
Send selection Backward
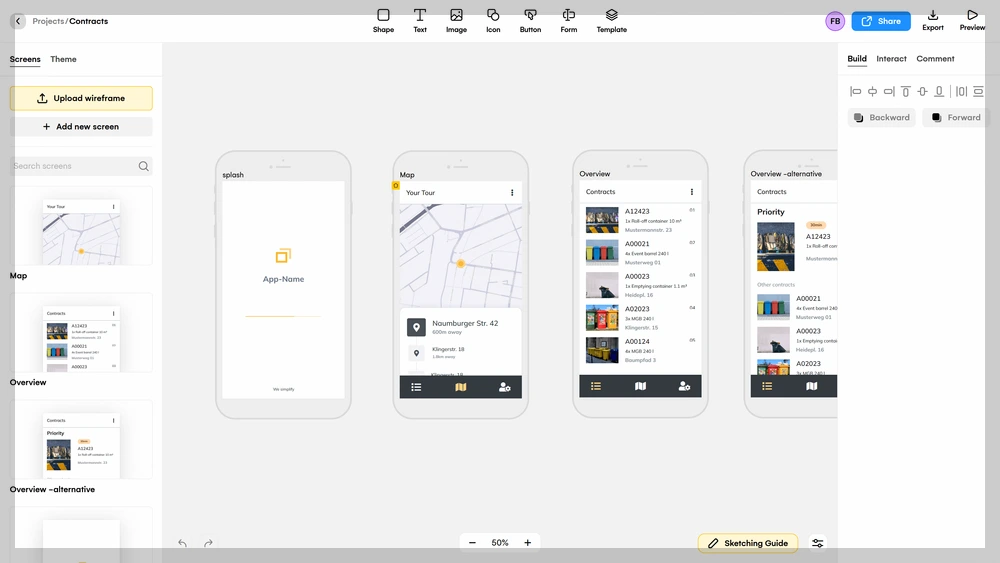[882, 117]
